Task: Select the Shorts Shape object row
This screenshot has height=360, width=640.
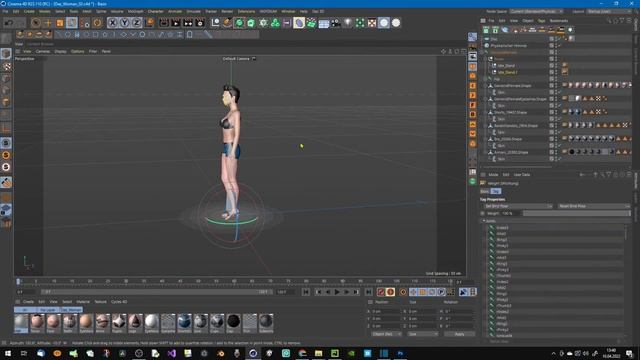Action: (510, 112)
